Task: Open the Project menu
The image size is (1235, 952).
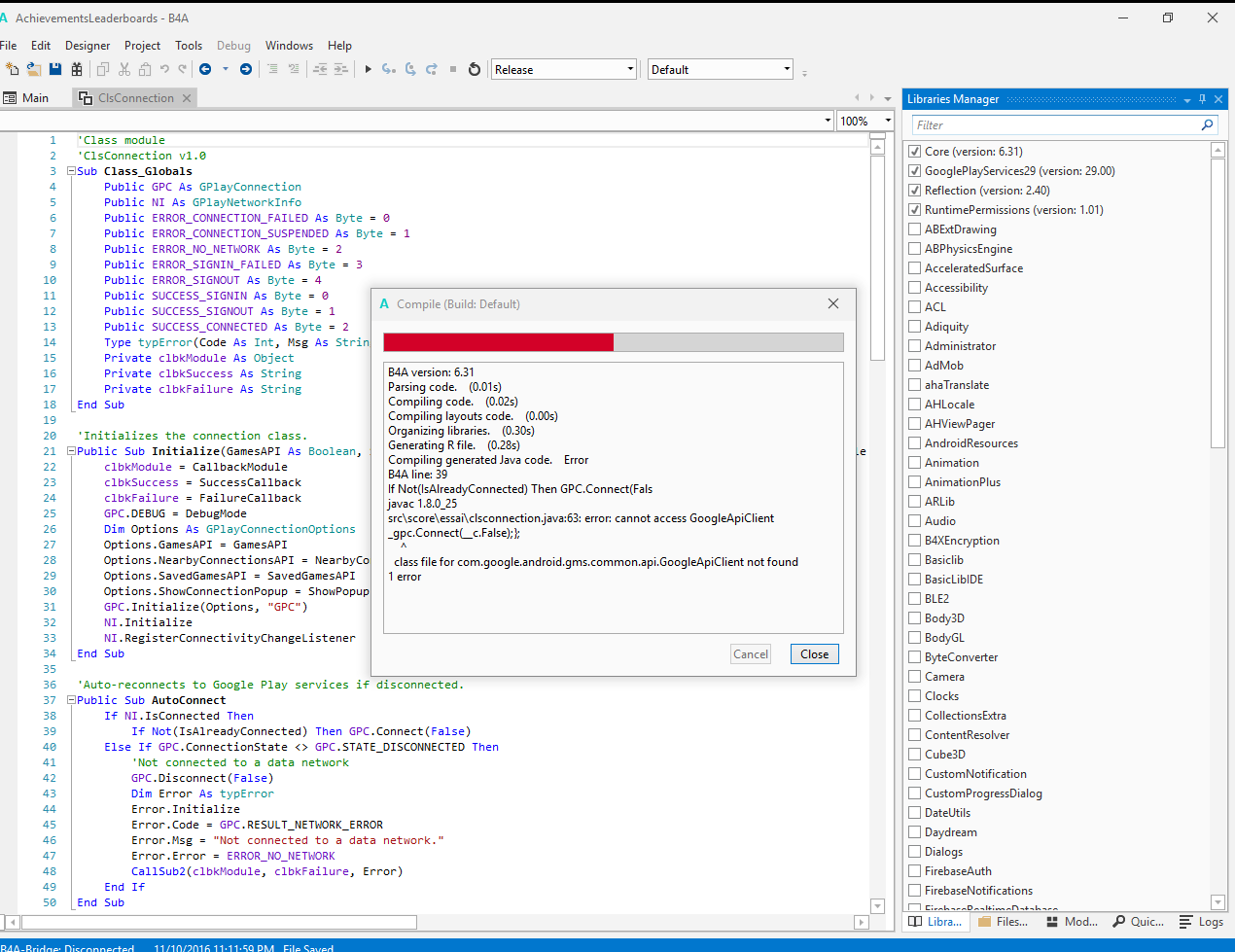Action: 142,46
